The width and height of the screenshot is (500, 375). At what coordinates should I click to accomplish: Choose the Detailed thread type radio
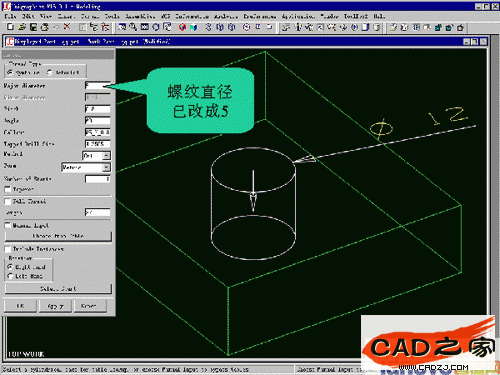49,72
